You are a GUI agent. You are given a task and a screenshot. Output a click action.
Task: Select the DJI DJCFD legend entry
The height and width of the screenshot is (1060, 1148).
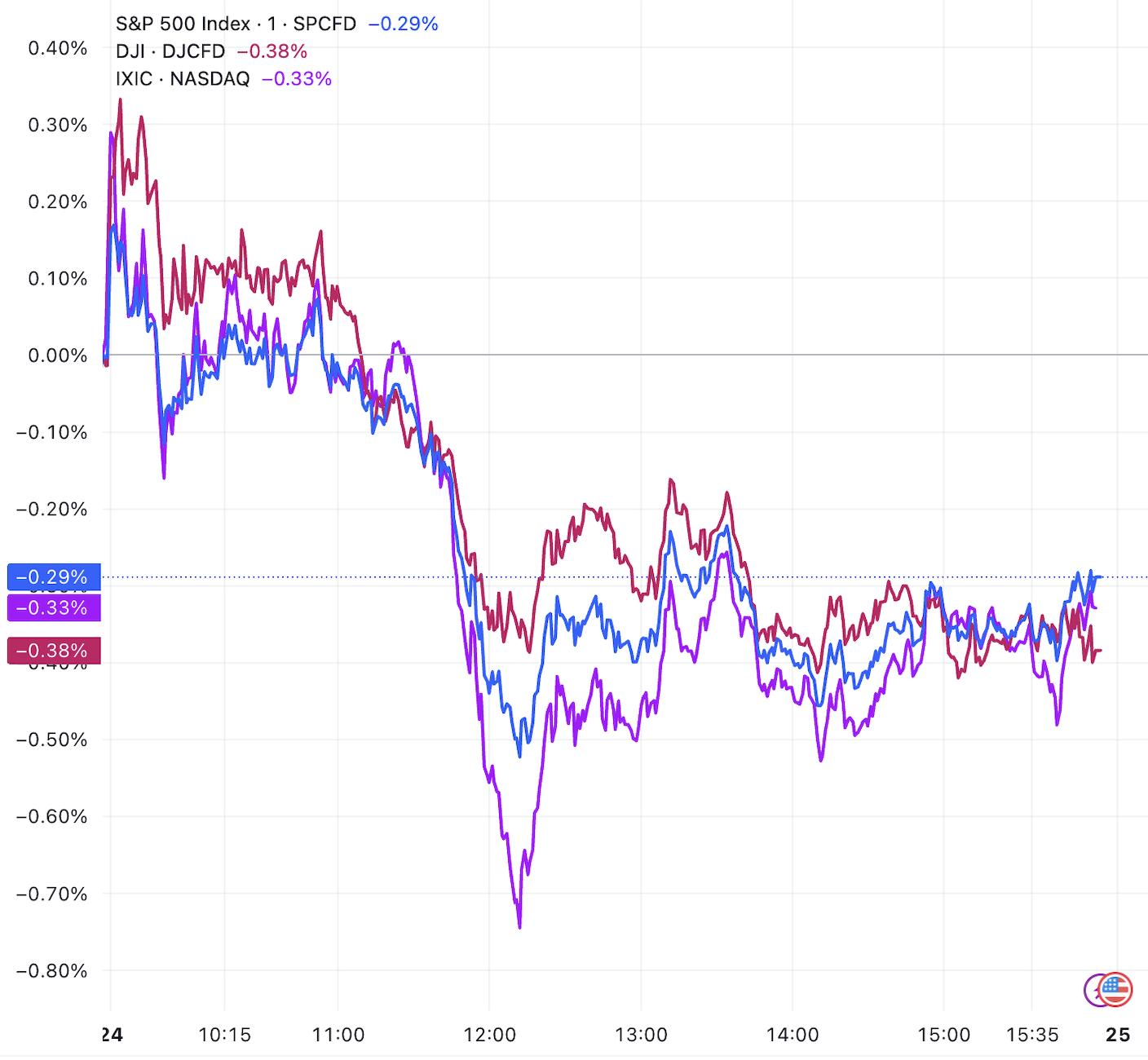(x=170, y=51)
